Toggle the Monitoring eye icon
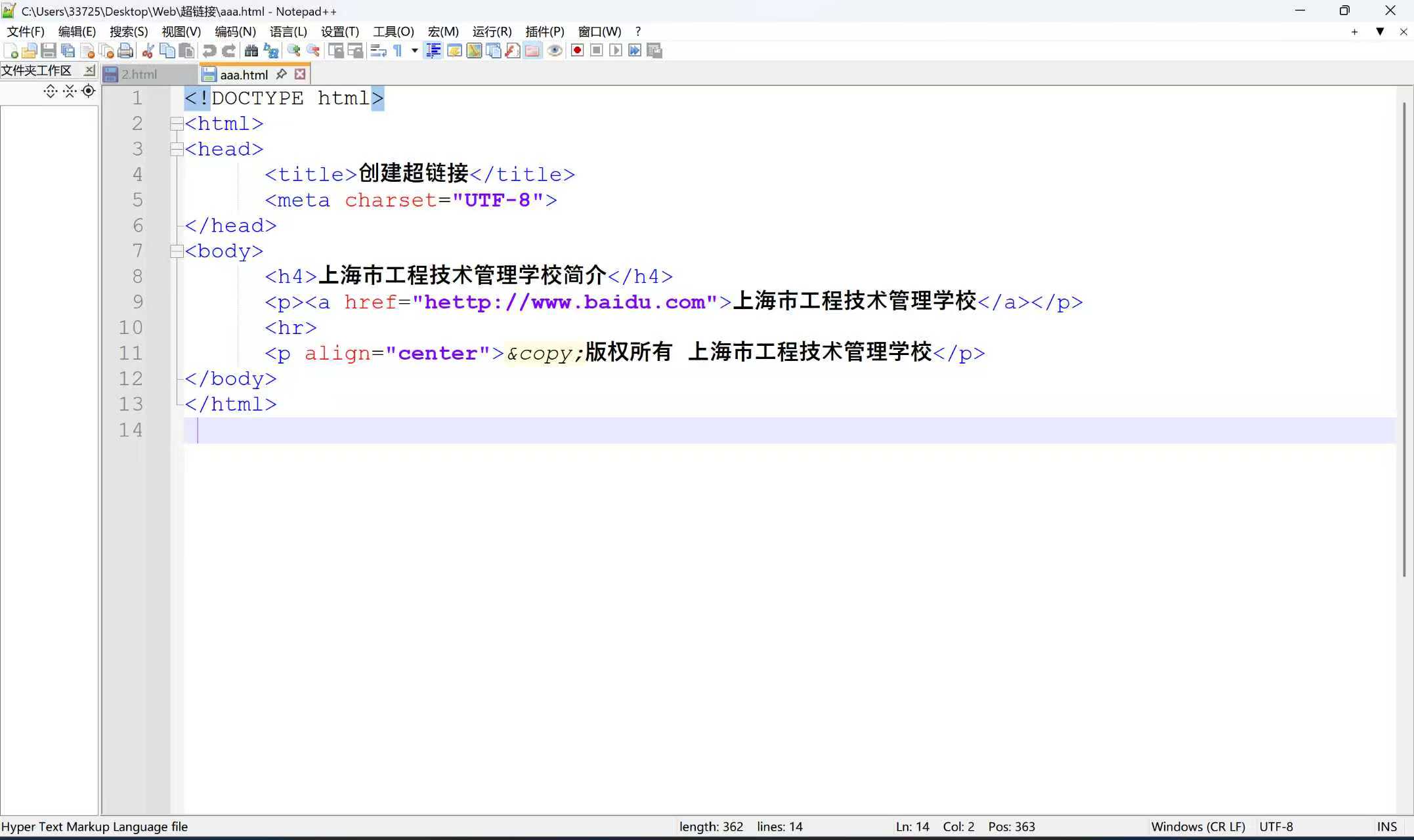This screenshot has width=1414, height=840. (x=555, y=51)
